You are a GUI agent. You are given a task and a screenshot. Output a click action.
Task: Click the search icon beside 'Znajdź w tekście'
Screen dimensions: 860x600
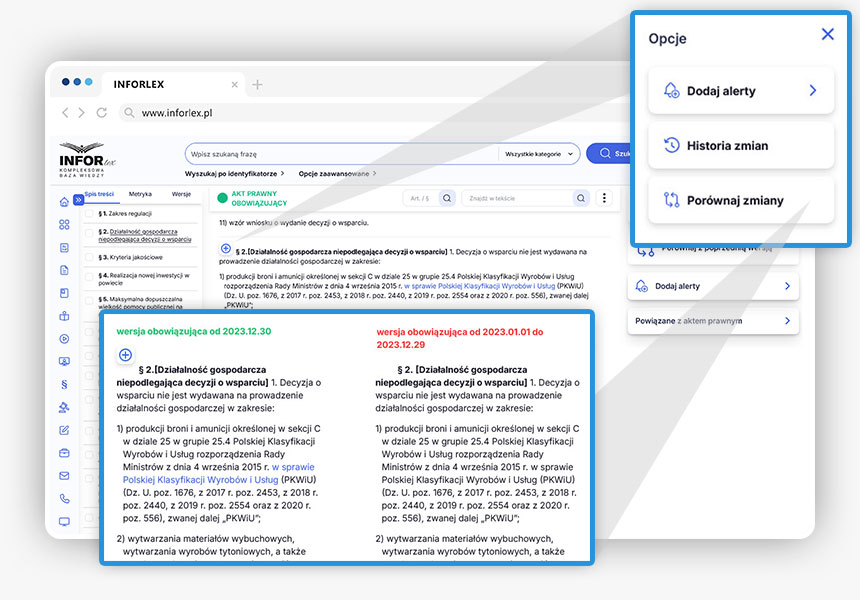tap(581, 198)
